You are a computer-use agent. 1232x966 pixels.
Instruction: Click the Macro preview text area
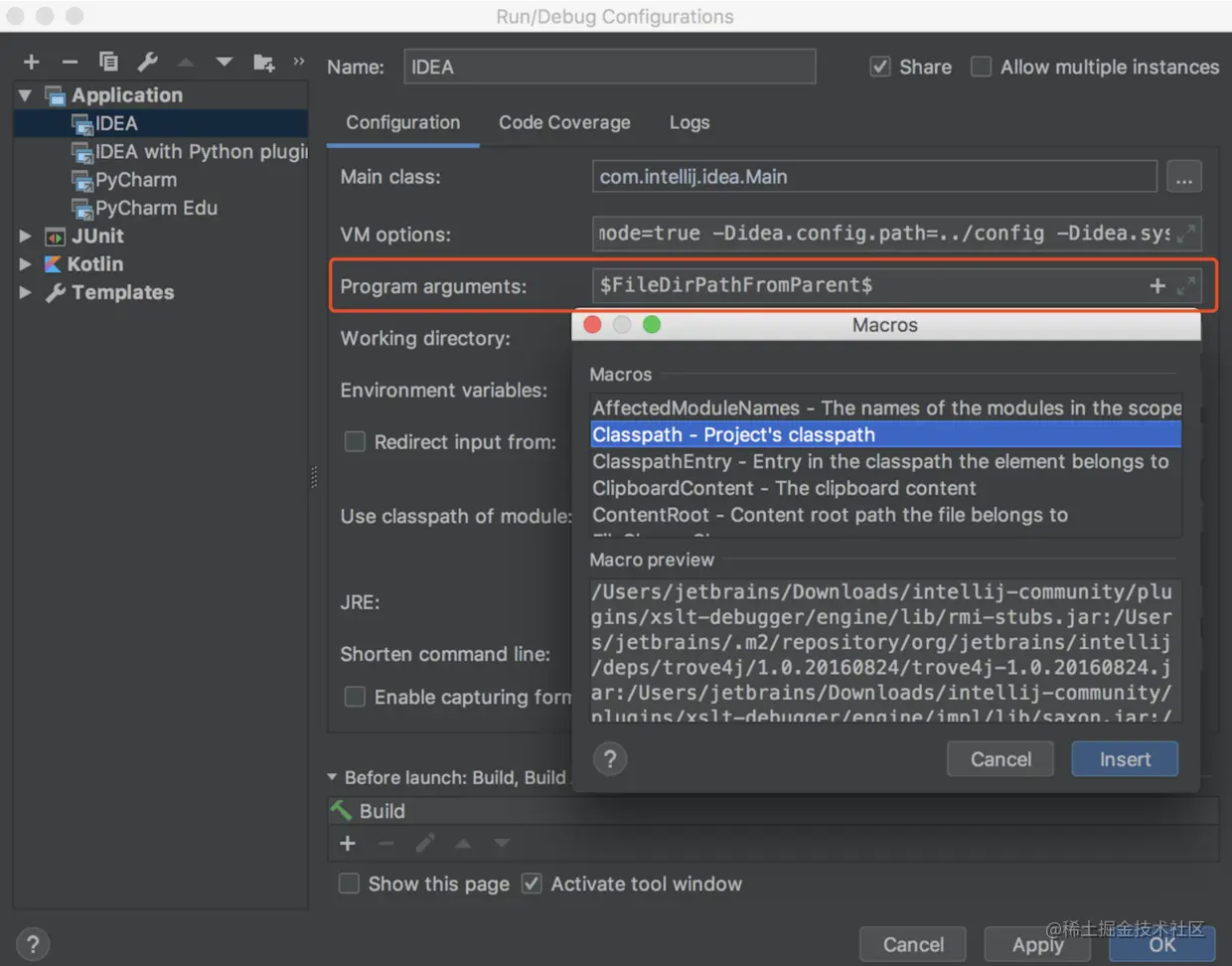[x=884, y=652]
